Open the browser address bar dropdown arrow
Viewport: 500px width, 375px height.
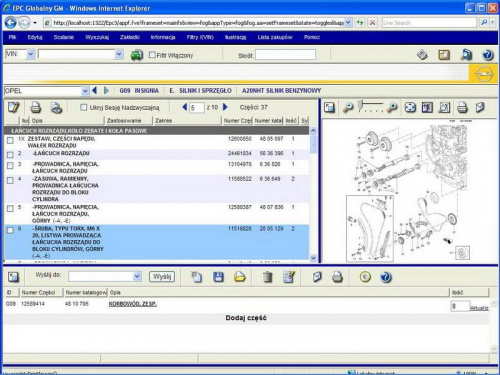(x=348, y=23)
